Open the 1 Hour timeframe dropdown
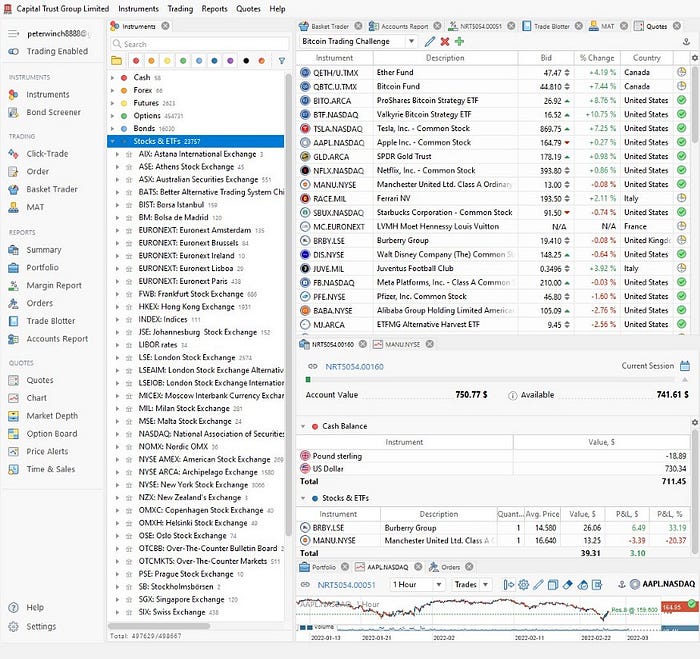 [417, 584]
